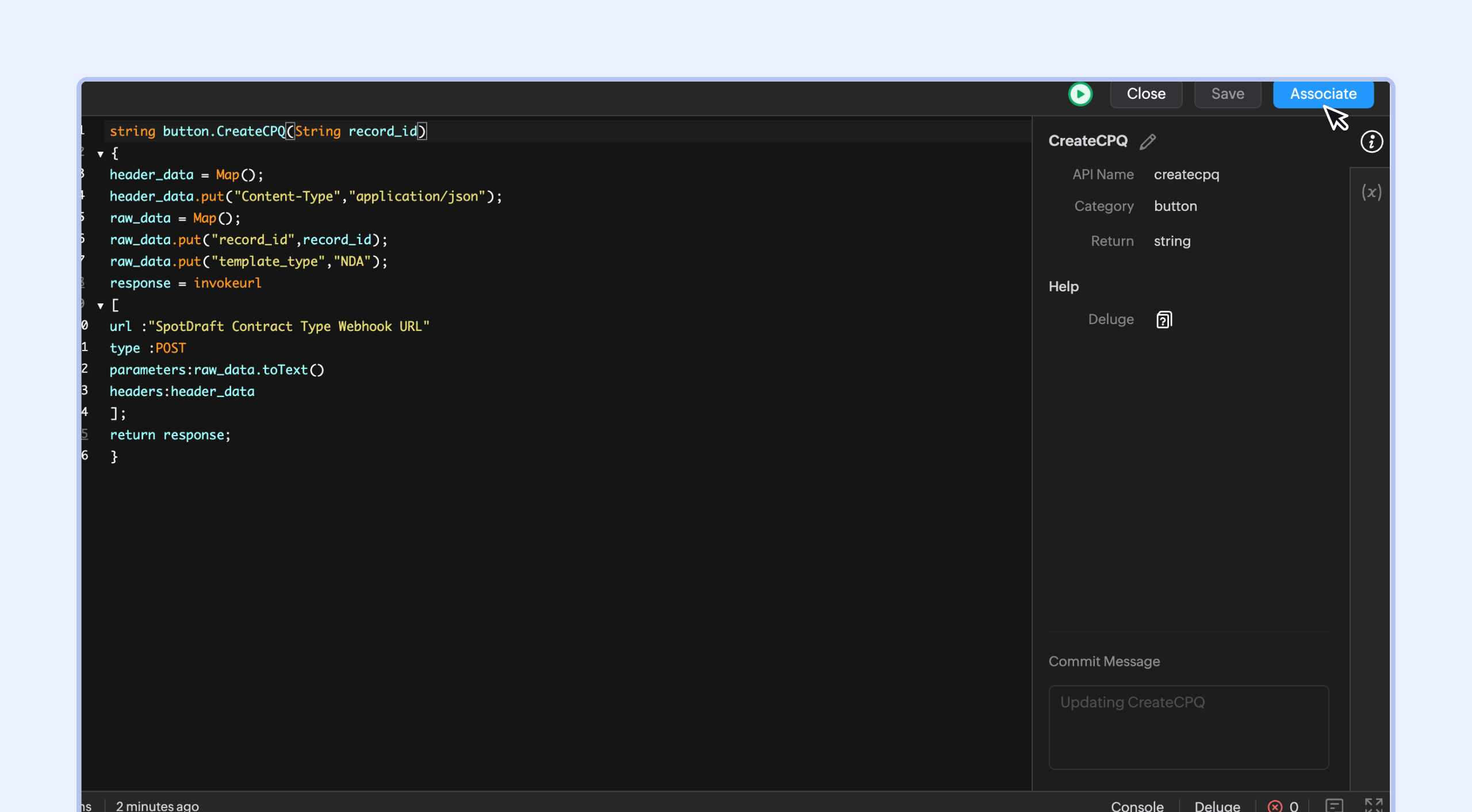Open the variables (x) side panel

pyautogui.click(x=1371, y=192)
